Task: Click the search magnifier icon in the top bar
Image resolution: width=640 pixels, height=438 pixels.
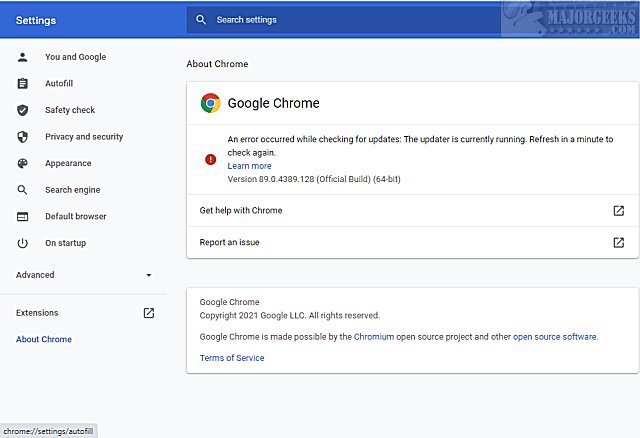Action: point(201,20)
